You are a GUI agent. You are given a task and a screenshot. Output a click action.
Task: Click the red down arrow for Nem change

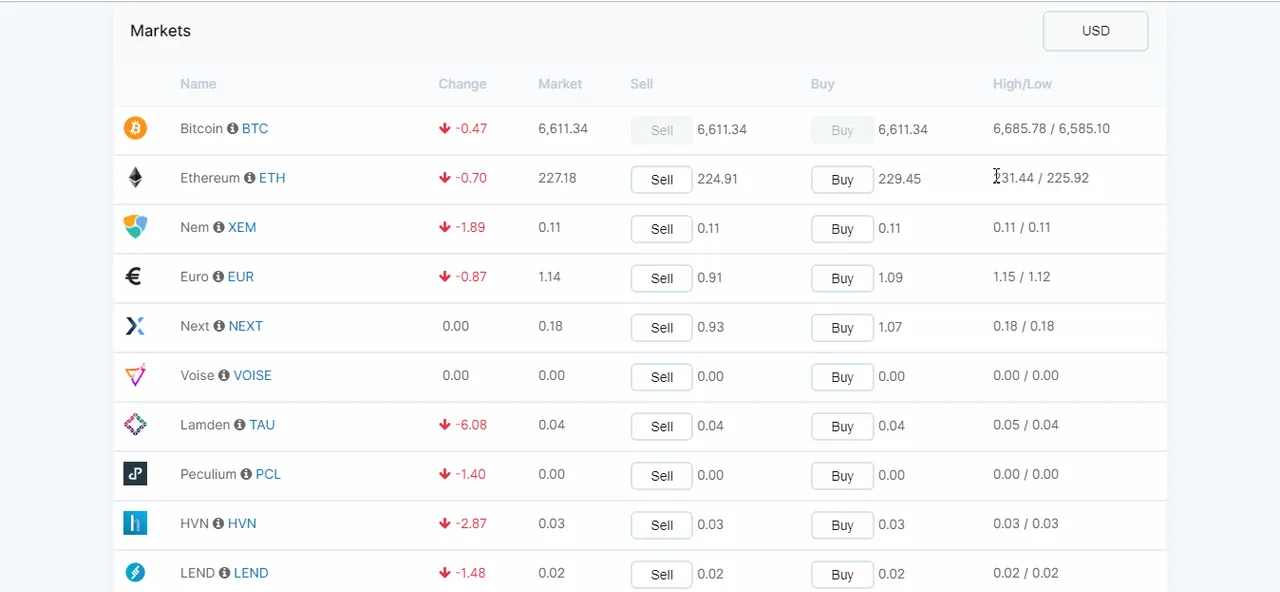pos(445,228)
